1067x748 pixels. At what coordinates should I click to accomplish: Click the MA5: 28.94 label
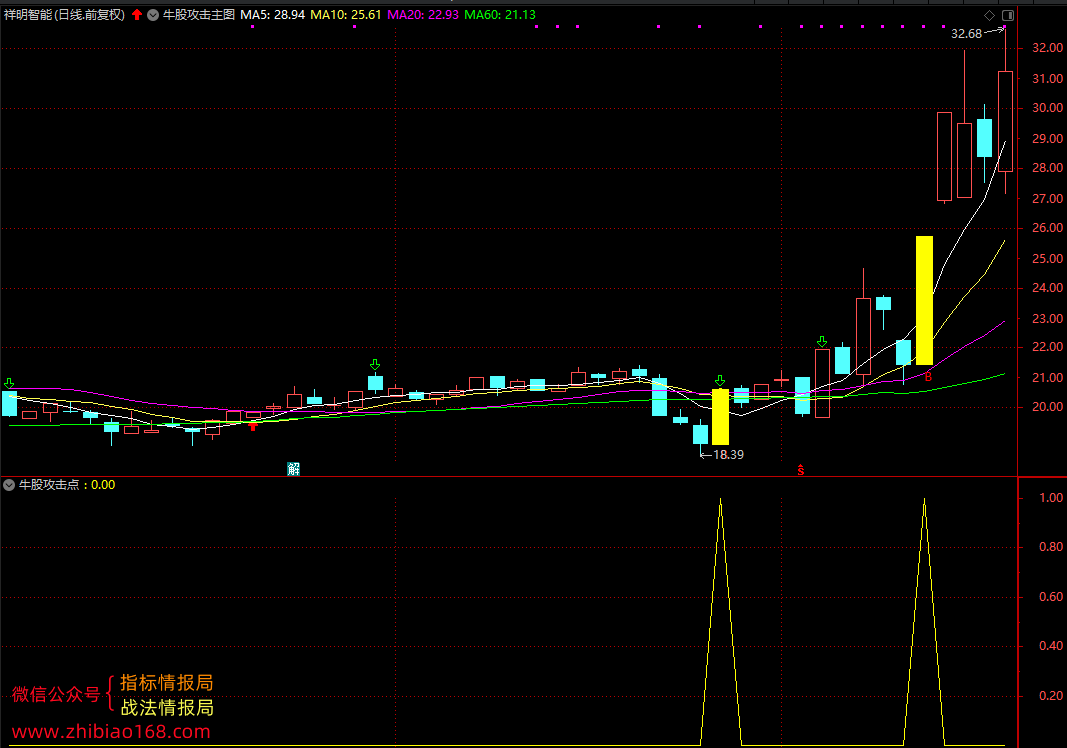pos(273,14)
